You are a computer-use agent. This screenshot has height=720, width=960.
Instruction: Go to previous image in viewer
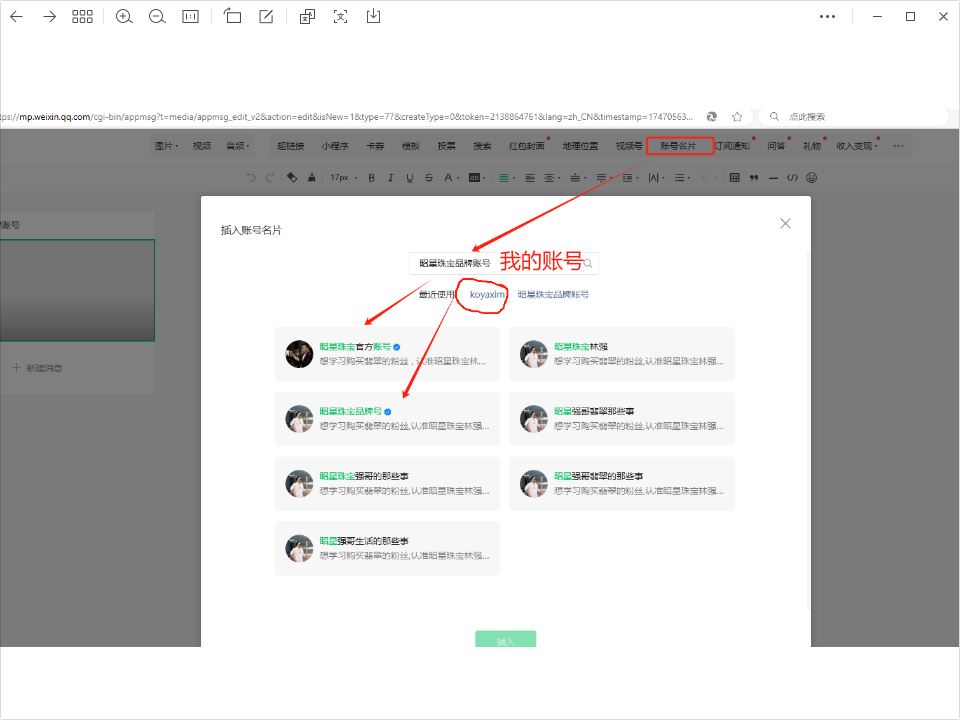[x=17, y=17]
